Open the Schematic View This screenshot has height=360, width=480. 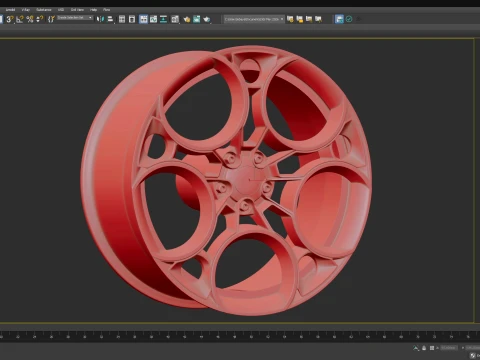[164, 19]
